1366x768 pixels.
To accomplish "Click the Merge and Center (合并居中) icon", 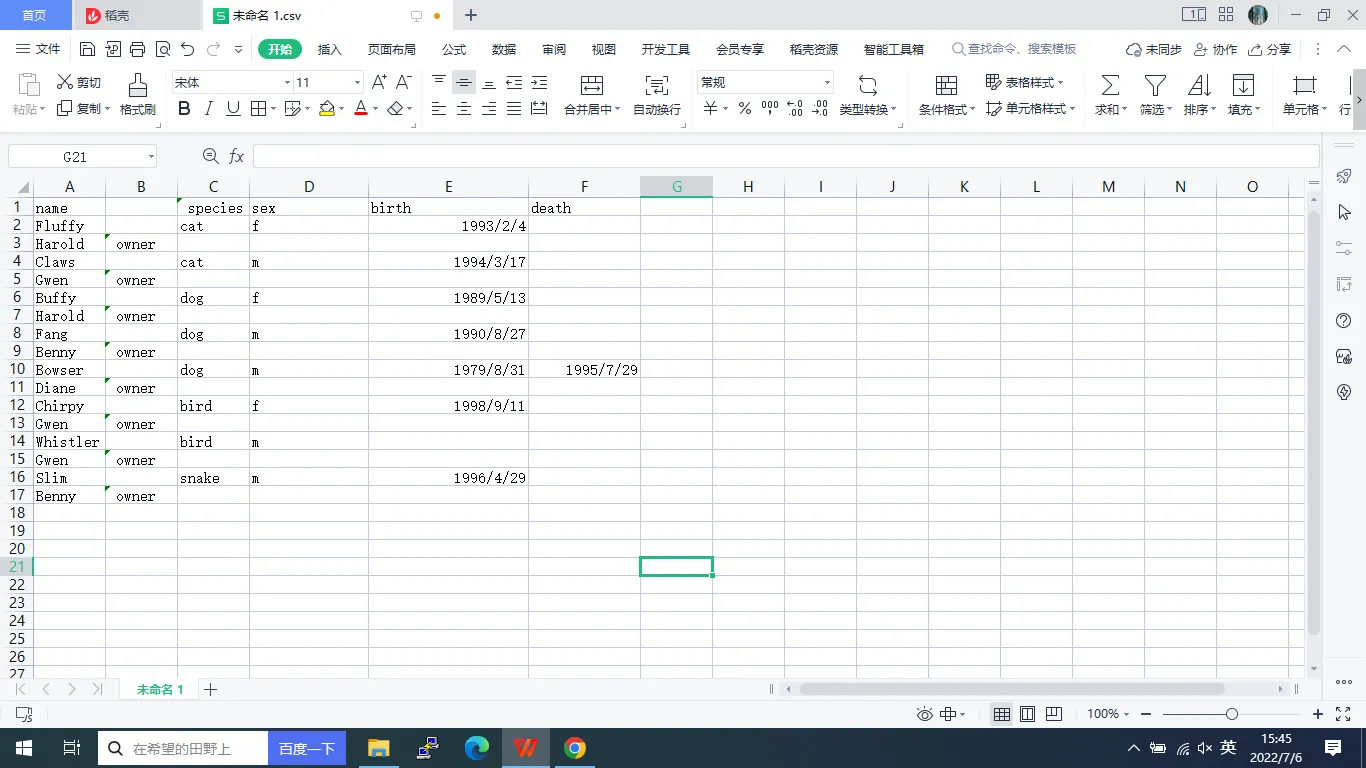I will pos(592,85).
